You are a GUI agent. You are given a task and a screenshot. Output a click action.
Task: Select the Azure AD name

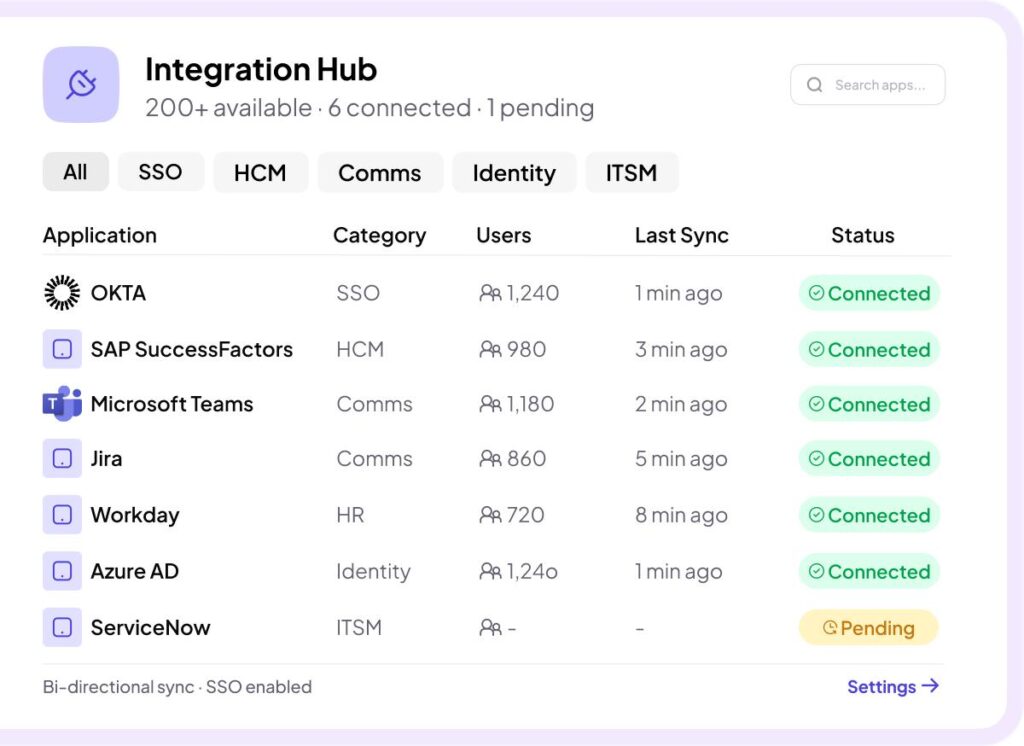click(135, 571)
